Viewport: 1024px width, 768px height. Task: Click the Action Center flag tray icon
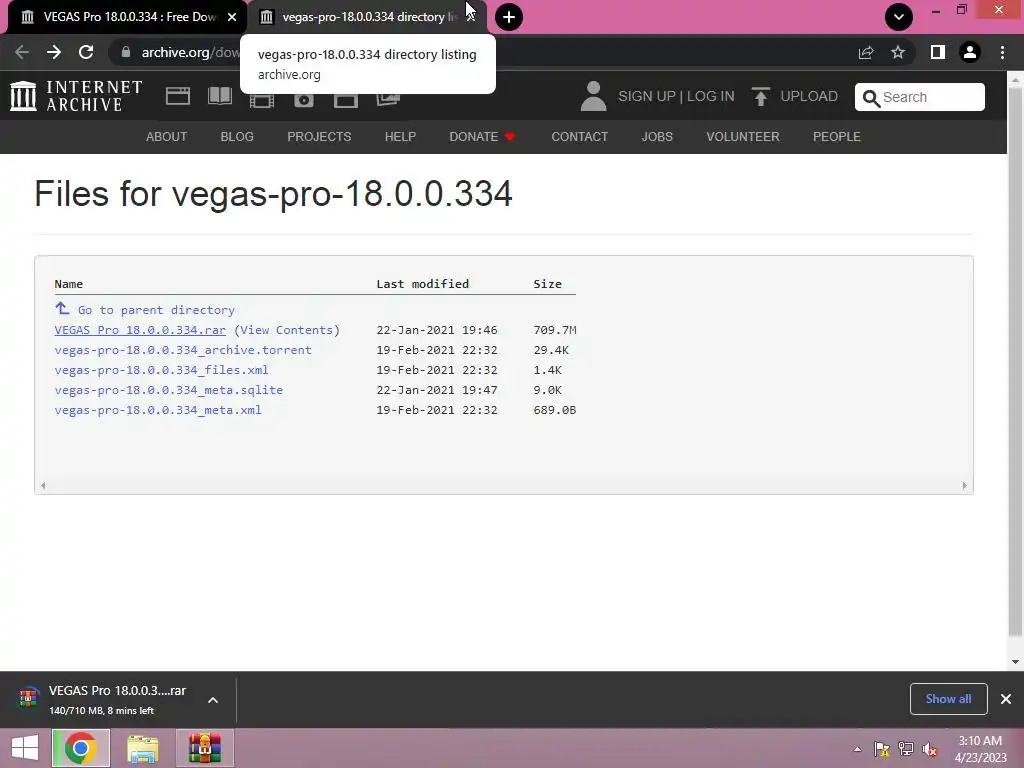tap(882, 750)
